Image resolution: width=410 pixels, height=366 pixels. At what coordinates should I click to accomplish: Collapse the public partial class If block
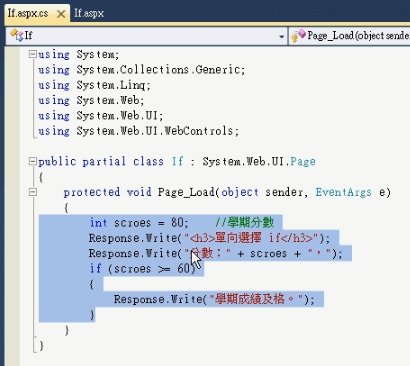32,162
